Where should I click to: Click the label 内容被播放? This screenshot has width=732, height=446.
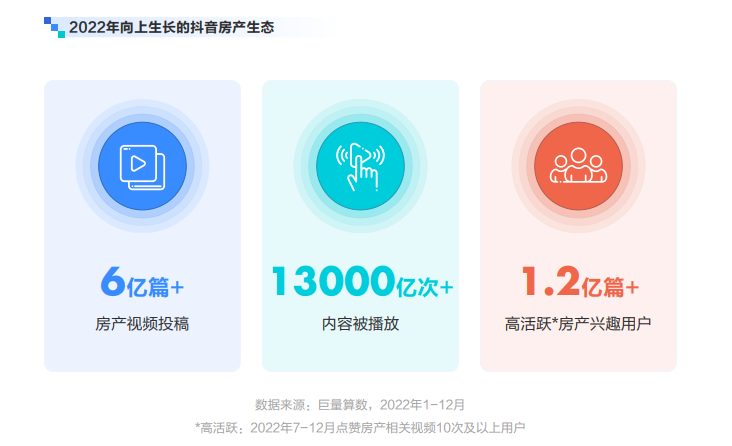click(x=360, y=324)
